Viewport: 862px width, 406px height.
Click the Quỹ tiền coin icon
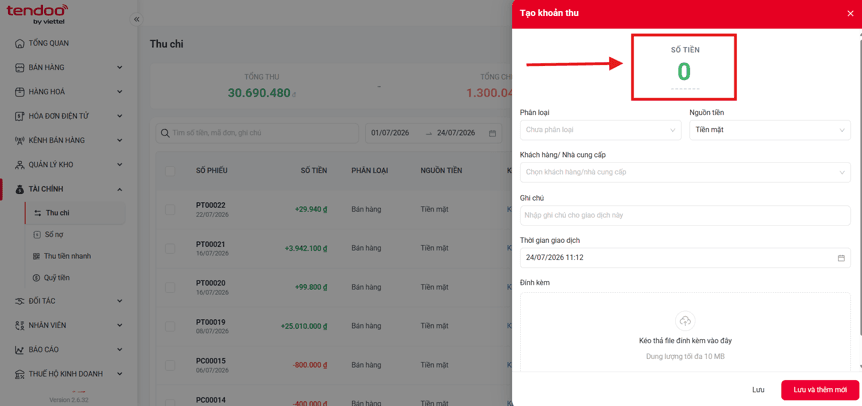(37, 278)
